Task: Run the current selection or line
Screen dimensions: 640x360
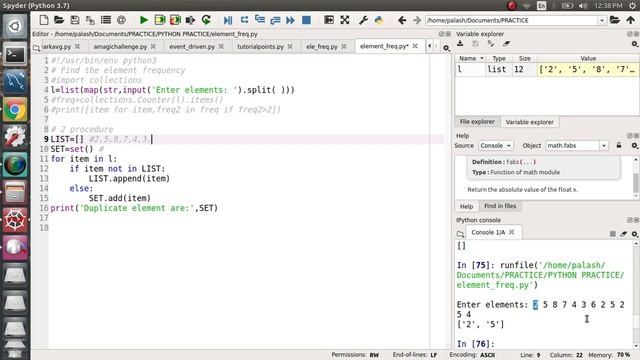Action: click(190, 20)
